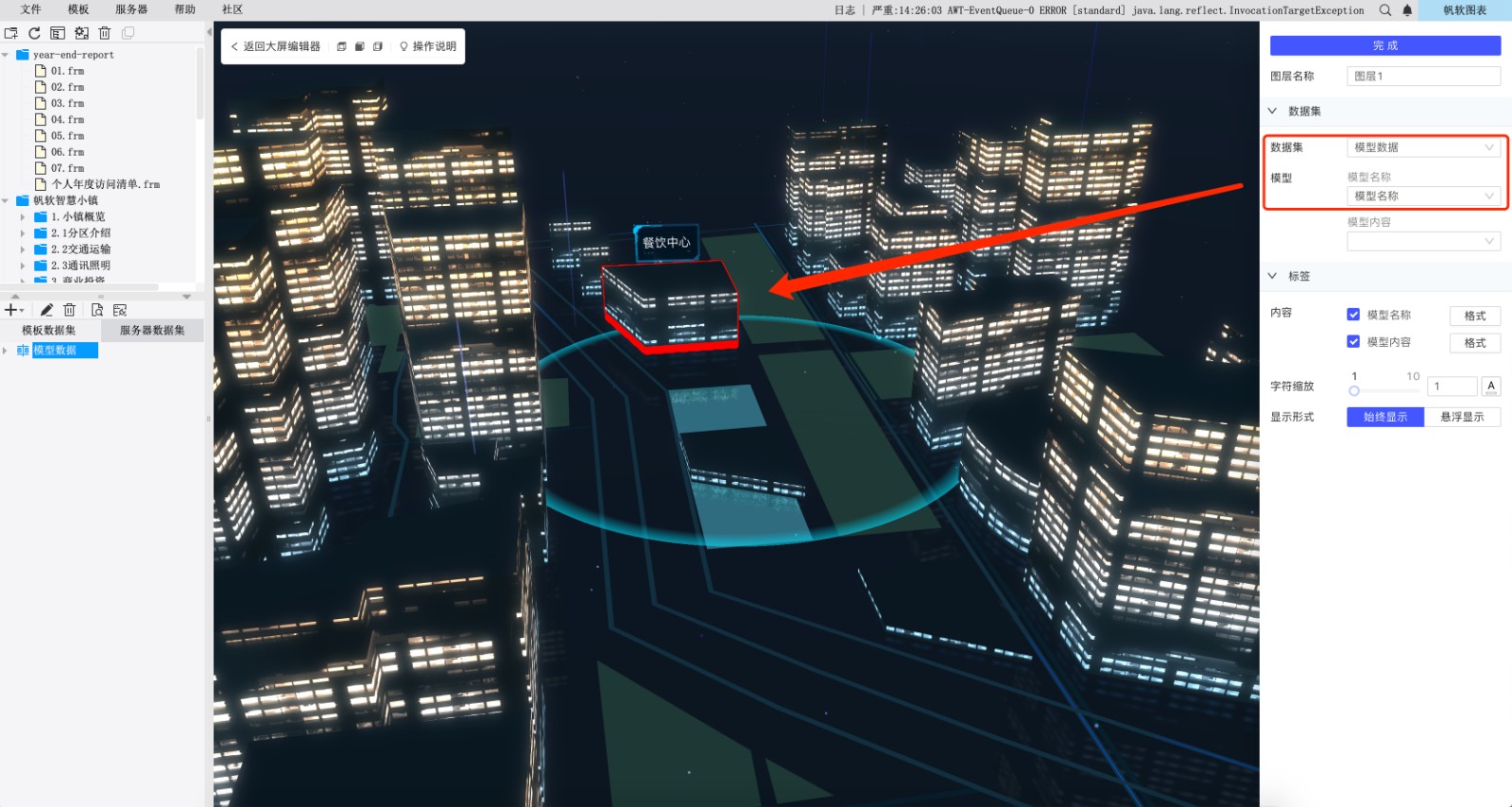The image size is (1512, 807).
Task: Click the new template icon in file toolbar
Action: pyautogui.click(x=11, y=33)
